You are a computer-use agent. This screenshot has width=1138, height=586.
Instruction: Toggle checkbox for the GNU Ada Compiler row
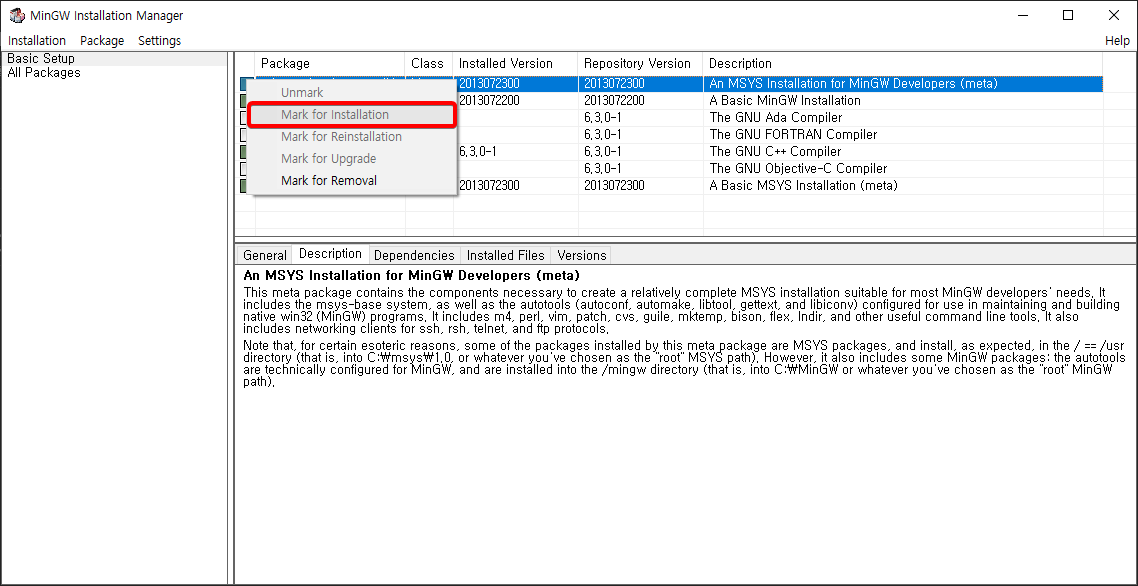tap(244, 118)
